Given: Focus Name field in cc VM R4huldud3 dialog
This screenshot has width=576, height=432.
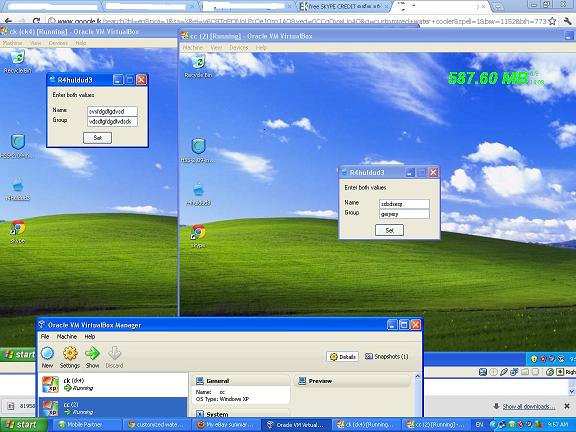Looking at the screenshot, I should pyautogui.click(x=404, y=204).
